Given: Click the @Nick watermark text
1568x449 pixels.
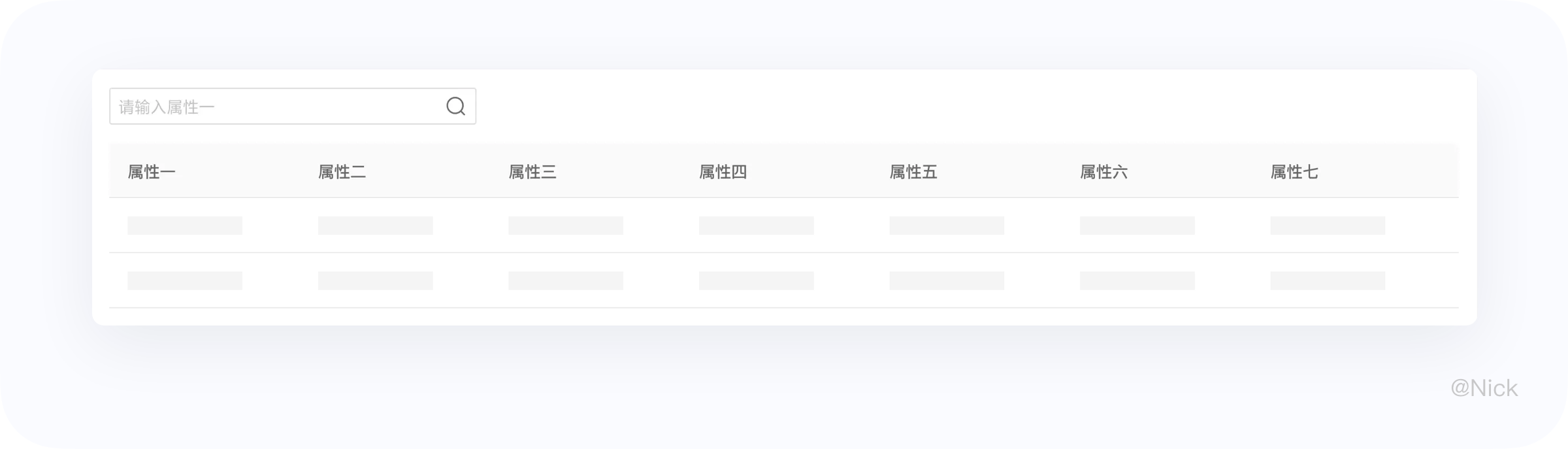Looking at the screenshot, I should [x=1484, y=388].
